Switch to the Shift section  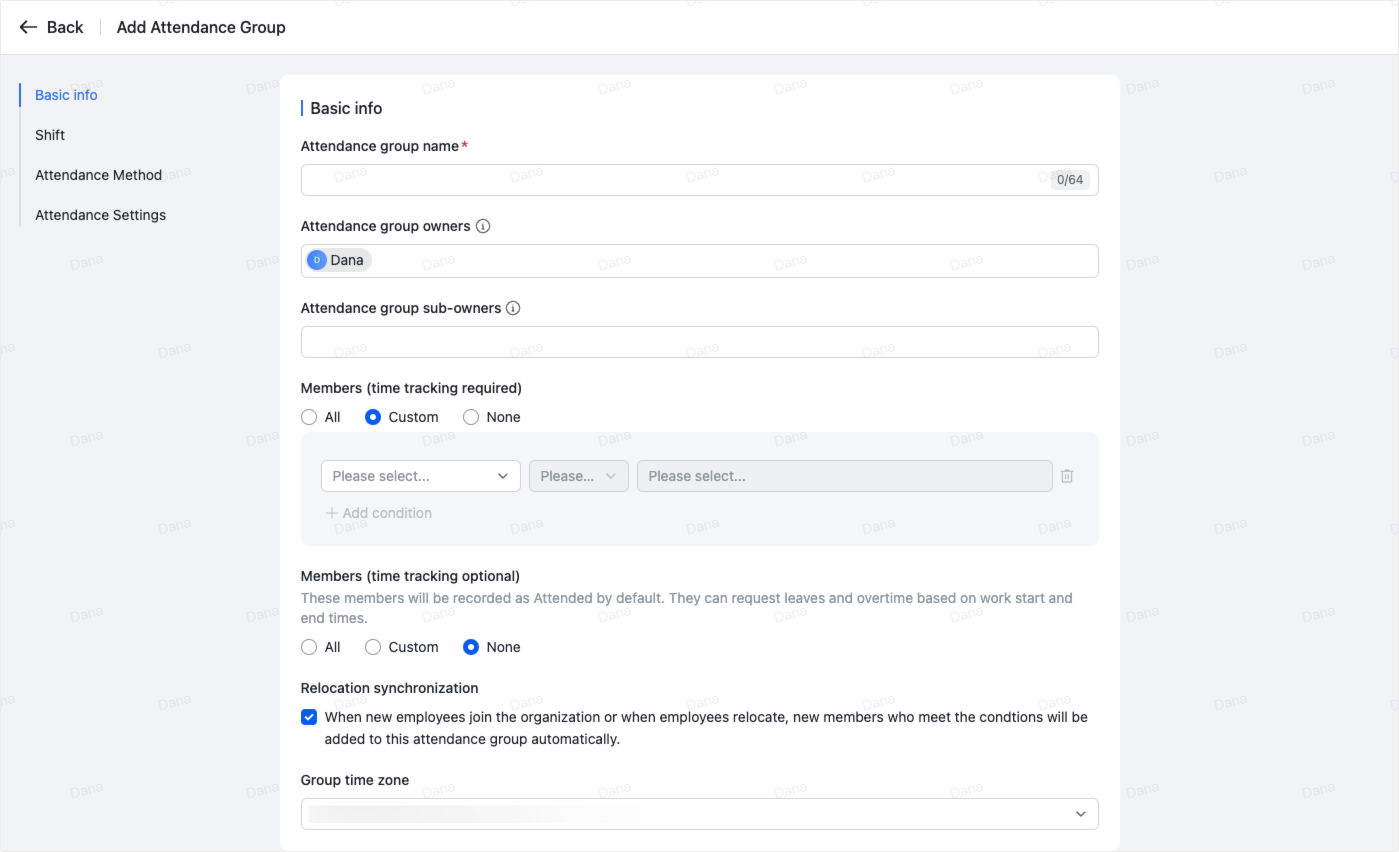pos(50,135)
